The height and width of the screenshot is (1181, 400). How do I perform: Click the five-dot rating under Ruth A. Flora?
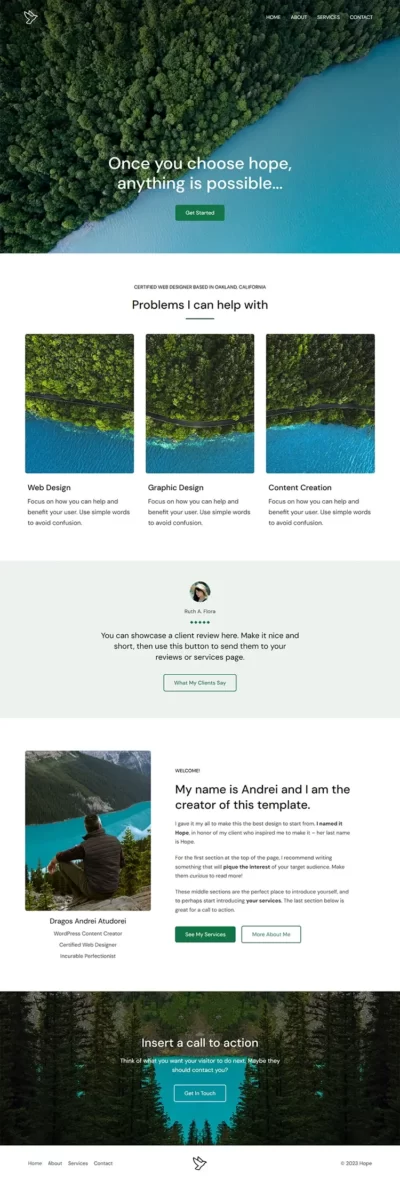point(200,622)
